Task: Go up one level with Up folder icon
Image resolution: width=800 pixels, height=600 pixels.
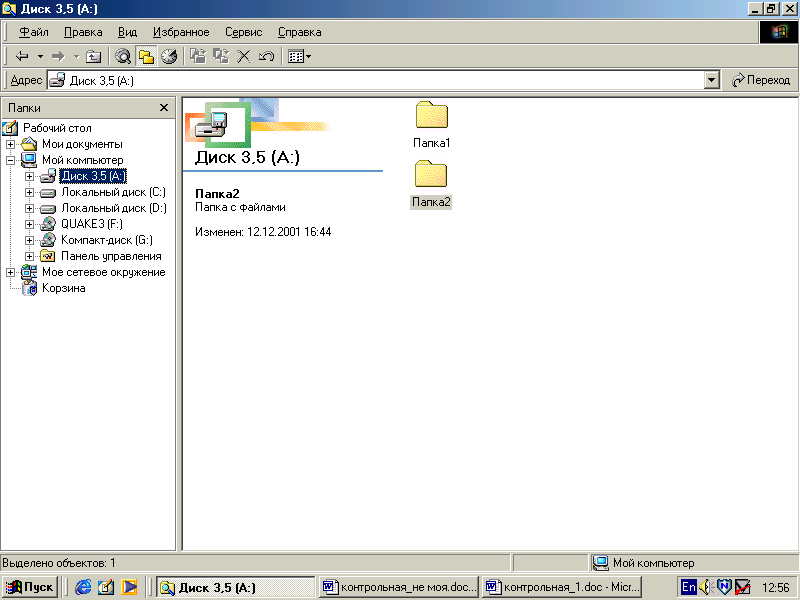Action: pos(93,56)
